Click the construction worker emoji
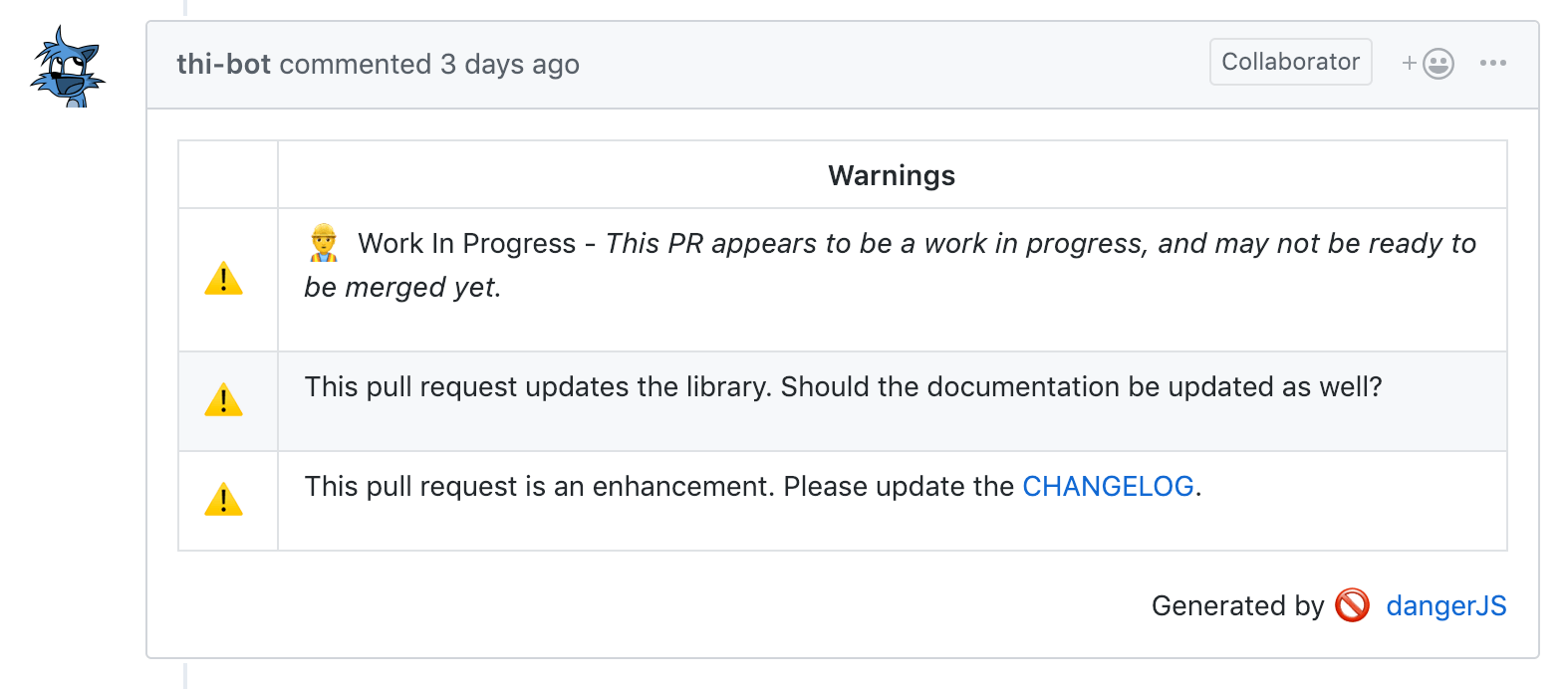 click(322, 240)
